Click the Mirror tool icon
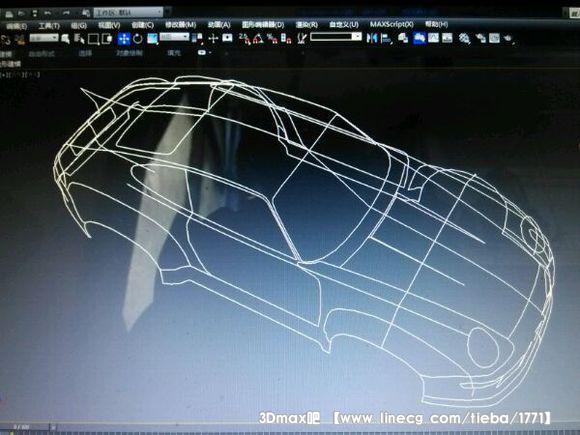Viewport: 580px width, 435px height. pyautogui.click(x=372, y=38)
